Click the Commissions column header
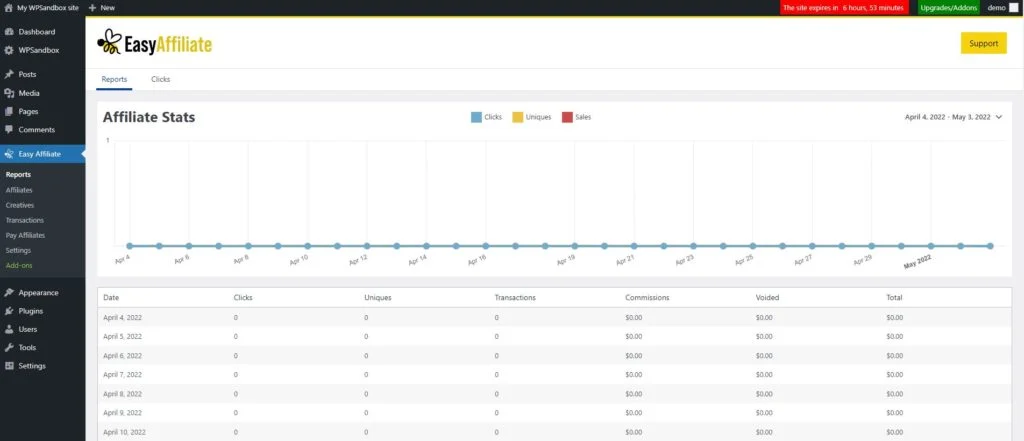The height and width of the screenshot is (441, 1024). point(647,297)
